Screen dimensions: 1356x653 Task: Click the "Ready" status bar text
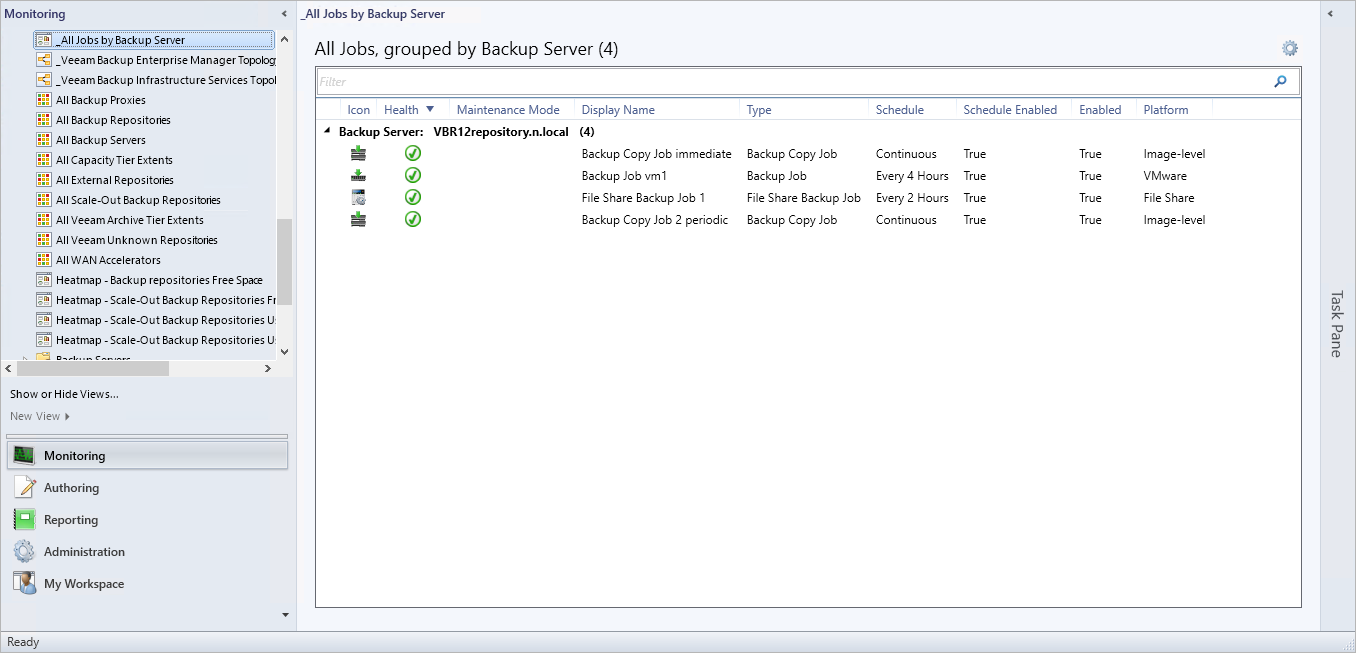tap(23, 642)
